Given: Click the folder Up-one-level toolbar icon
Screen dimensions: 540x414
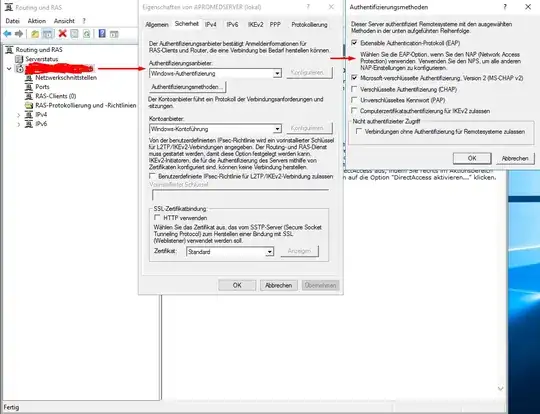Looking at the screenshot, I should [x=35, y=34].
